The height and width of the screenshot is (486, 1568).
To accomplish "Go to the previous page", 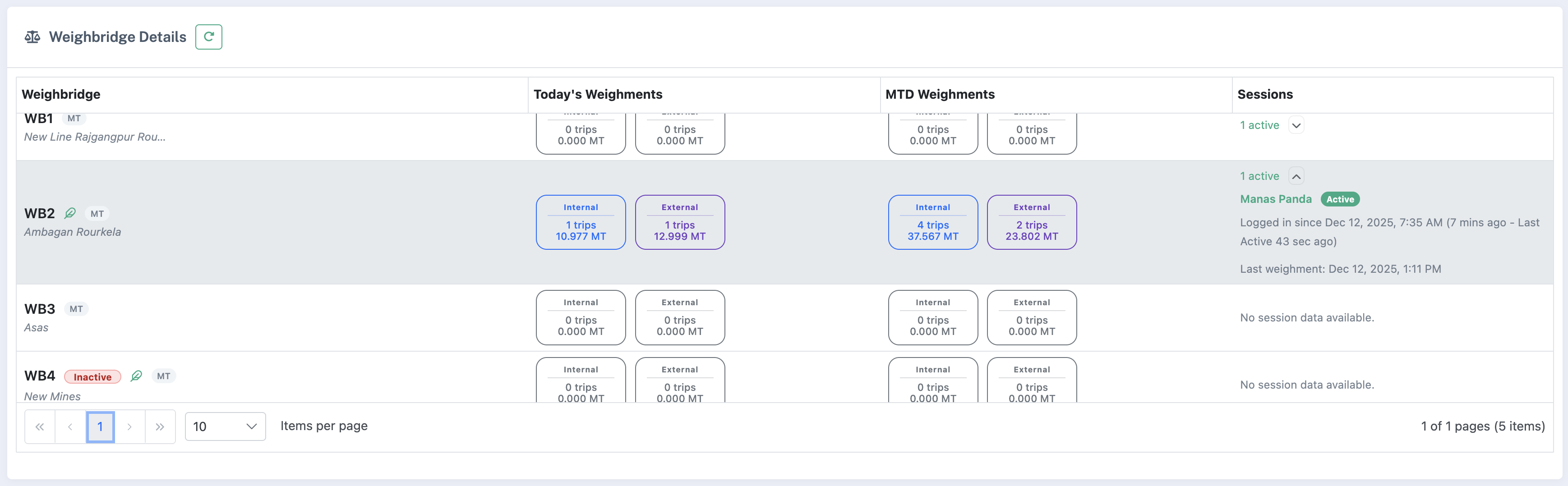I will [x=70, y=426].
